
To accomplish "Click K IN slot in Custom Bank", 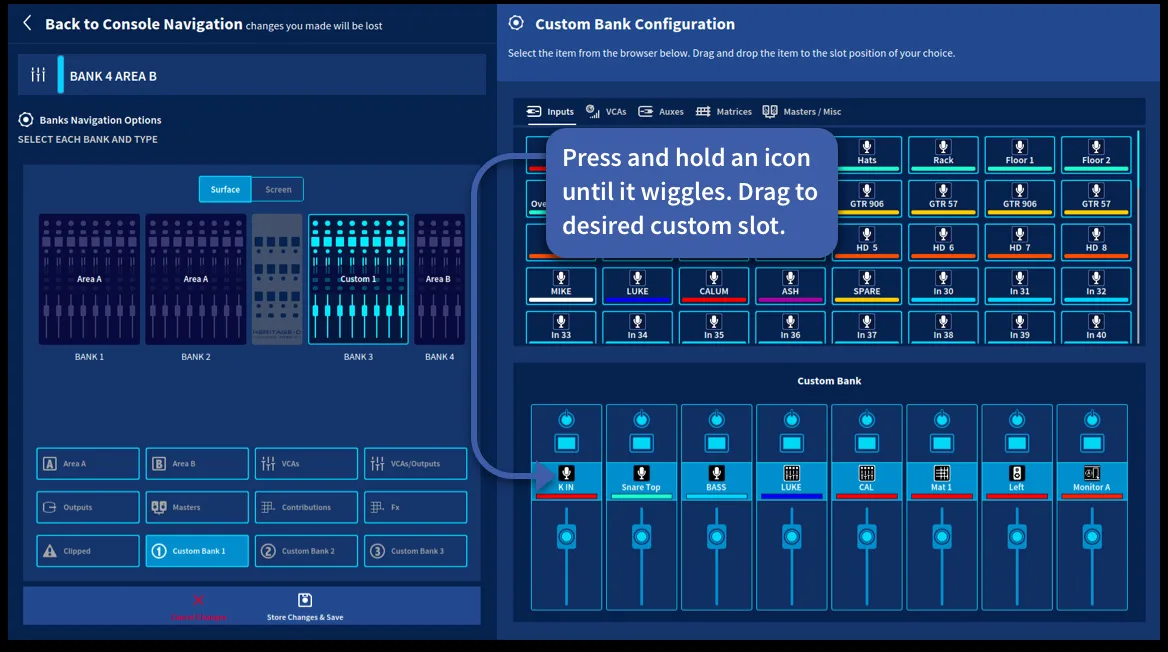I will (566, 480).
